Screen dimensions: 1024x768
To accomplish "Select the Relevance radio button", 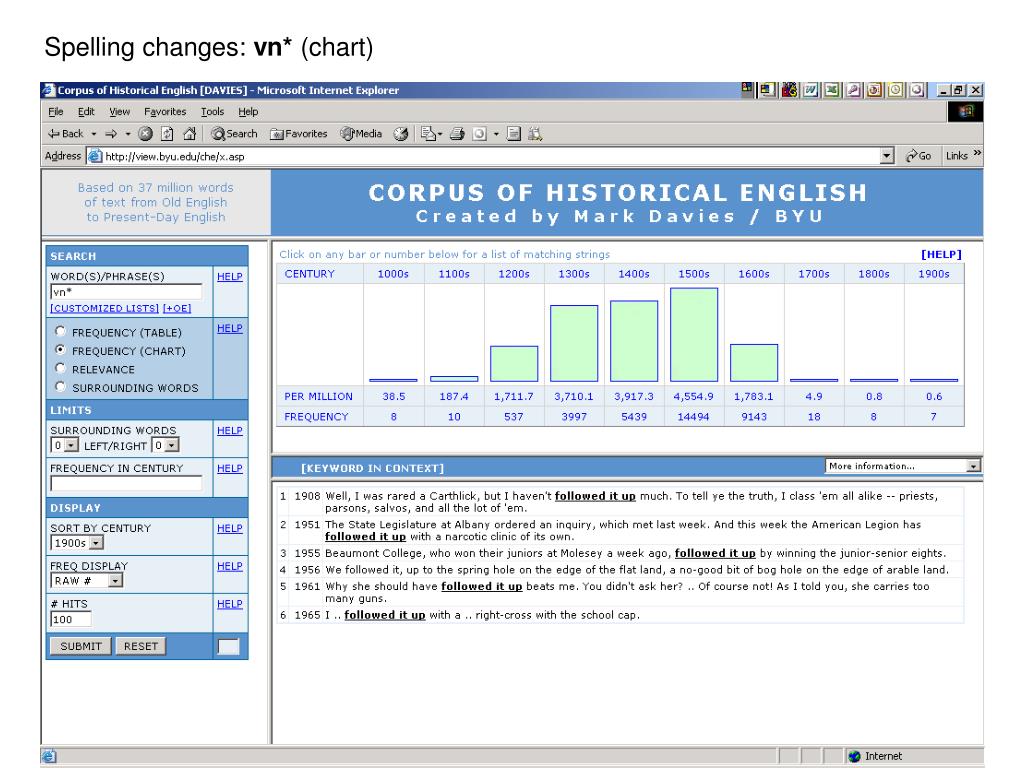I will 61,368.
